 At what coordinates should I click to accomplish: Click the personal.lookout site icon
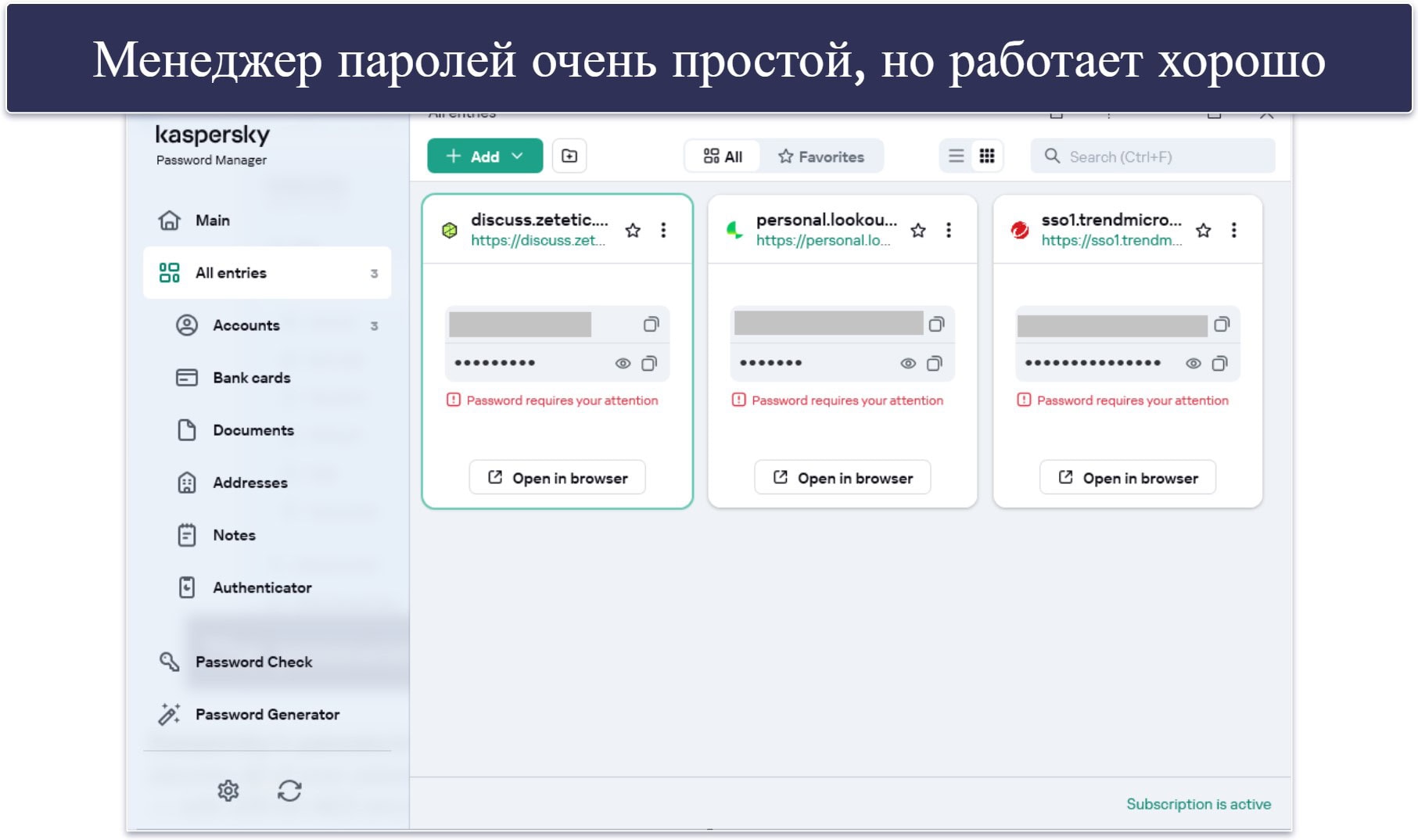coord(734,230)
